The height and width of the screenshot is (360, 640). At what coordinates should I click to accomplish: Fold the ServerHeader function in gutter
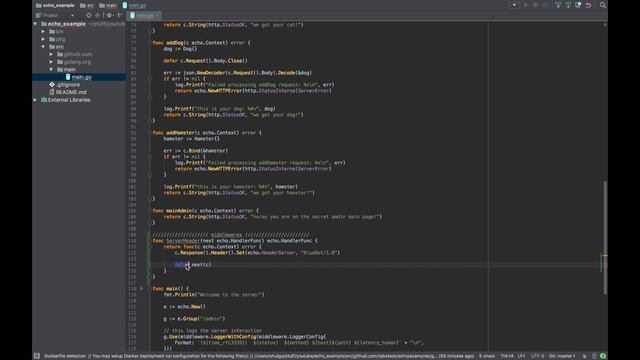tap(150, 241)
